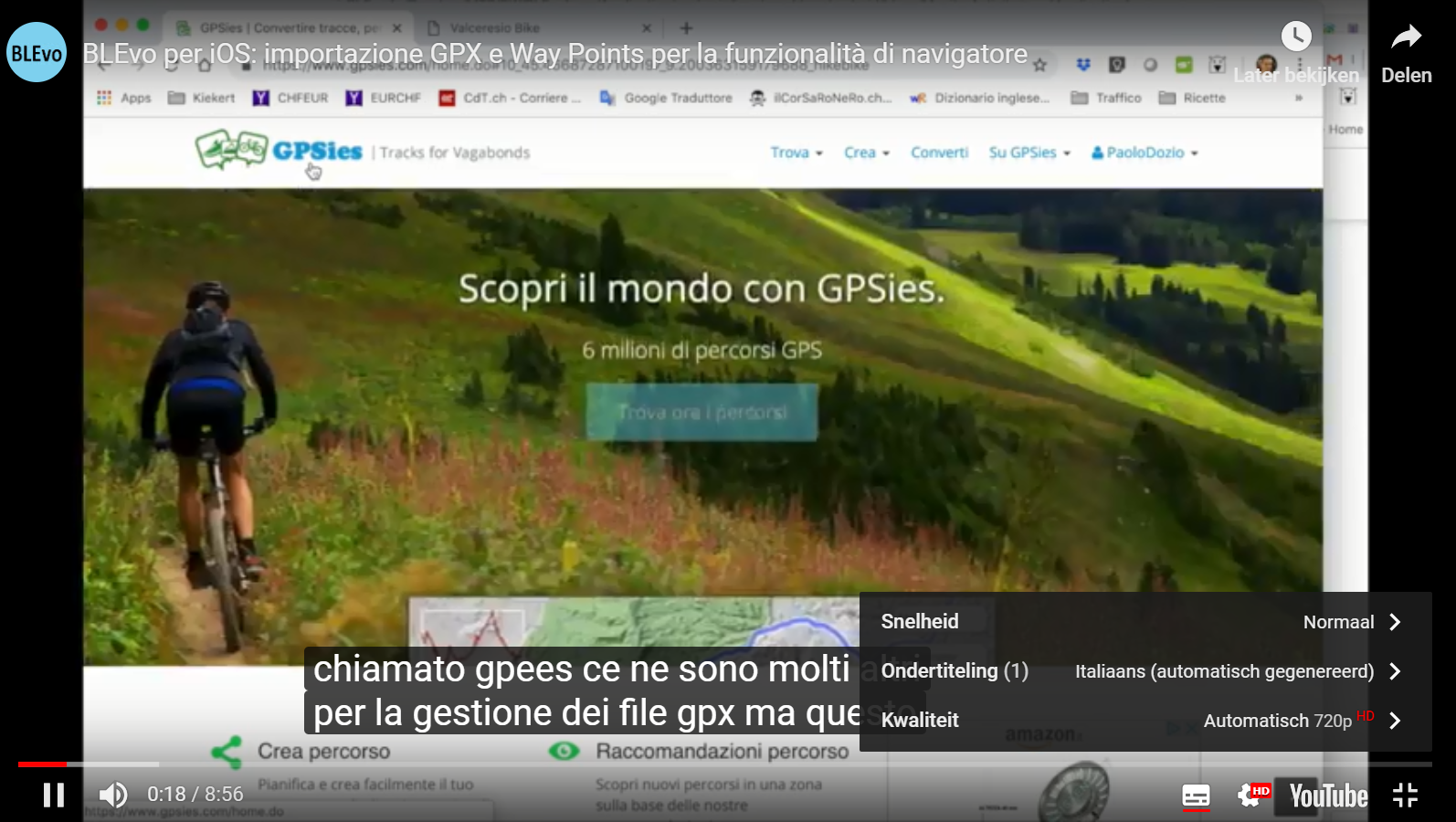The width and height of the screenshot is (1456, 822).
Task: Close the settings menu via the gear icon
Action: click(x=1252, y=795)
